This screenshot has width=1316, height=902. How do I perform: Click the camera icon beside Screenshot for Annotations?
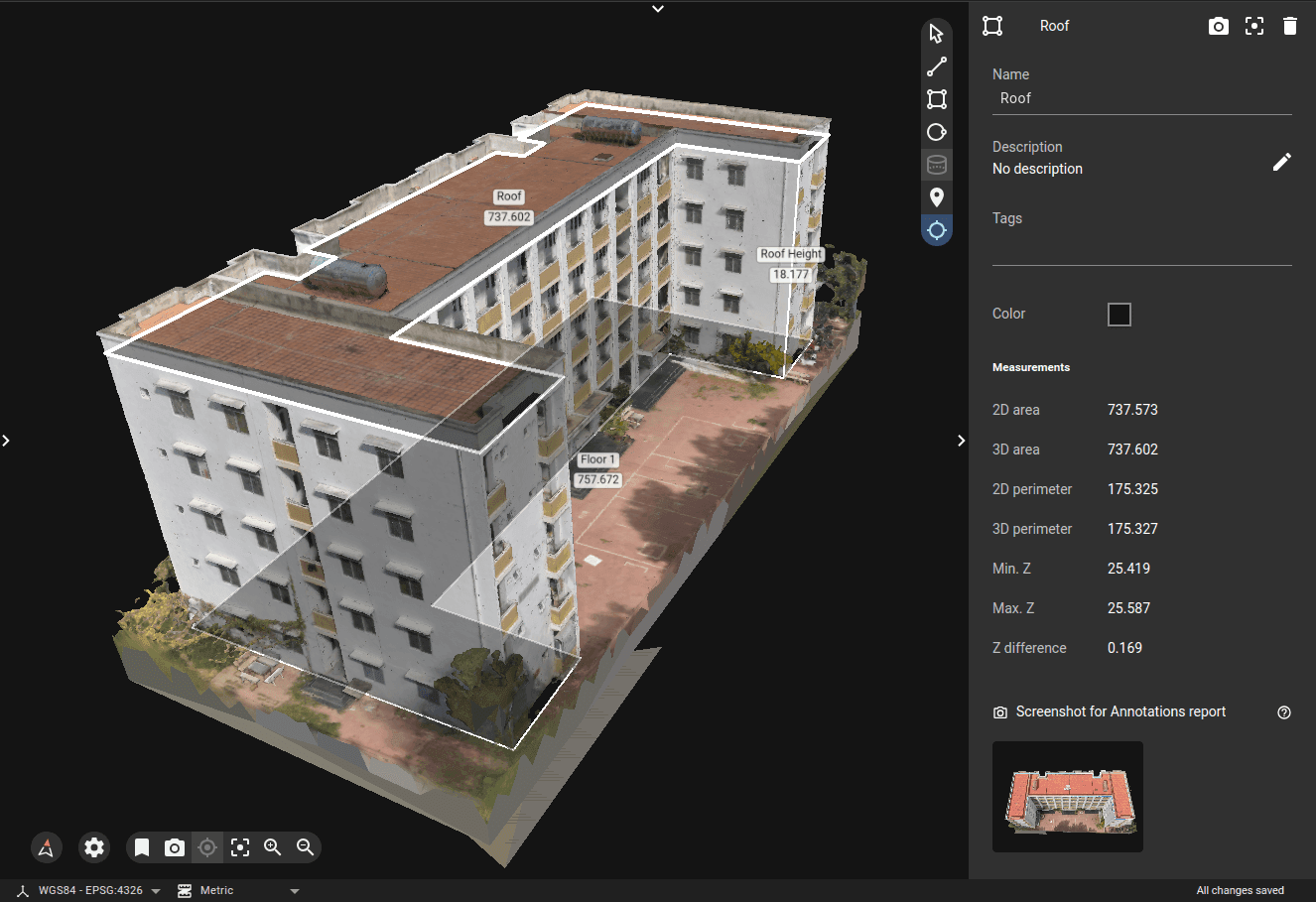tap(1000, 712)
